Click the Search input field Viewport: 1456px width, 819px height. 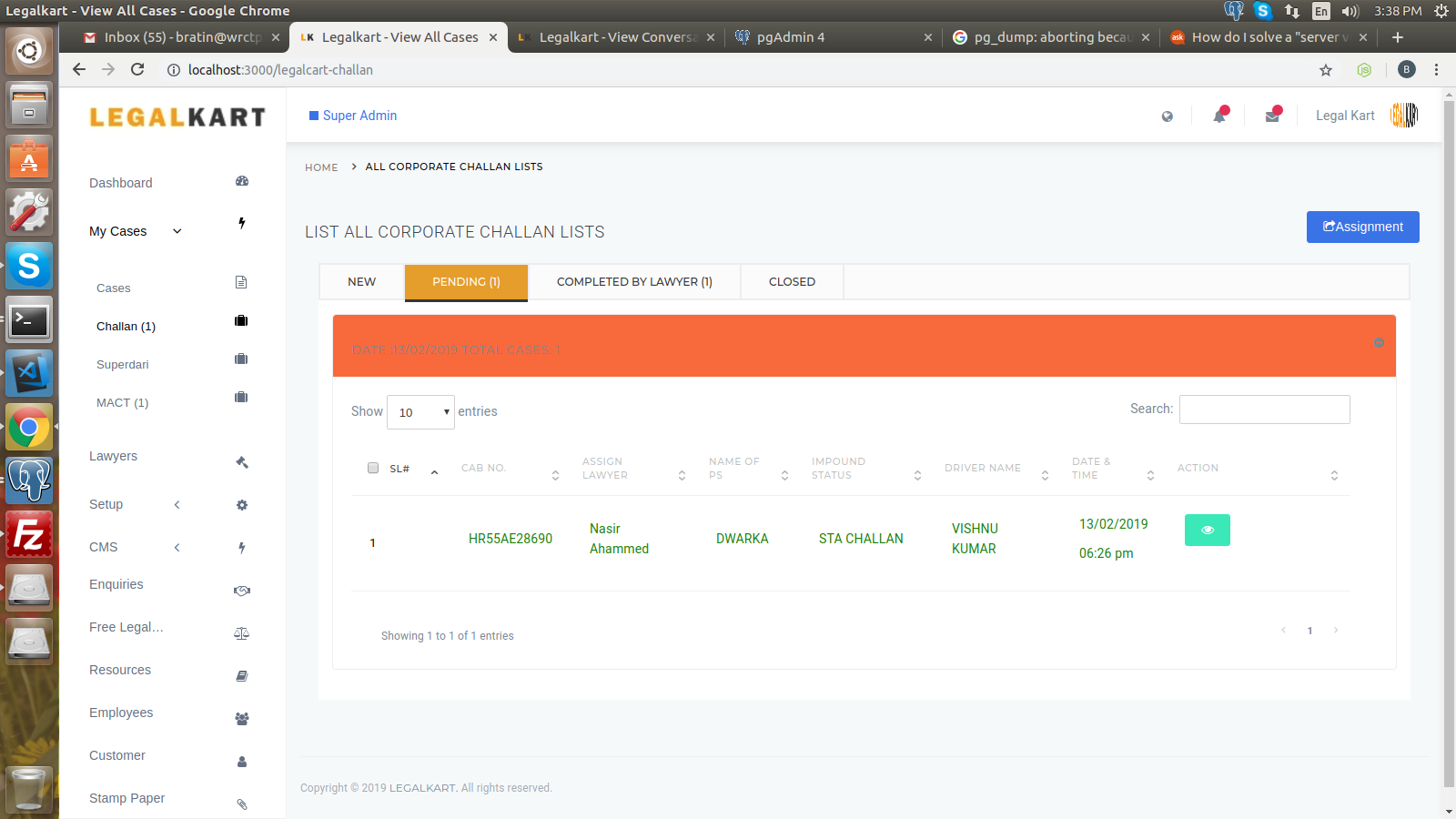tap(1264, 409)
